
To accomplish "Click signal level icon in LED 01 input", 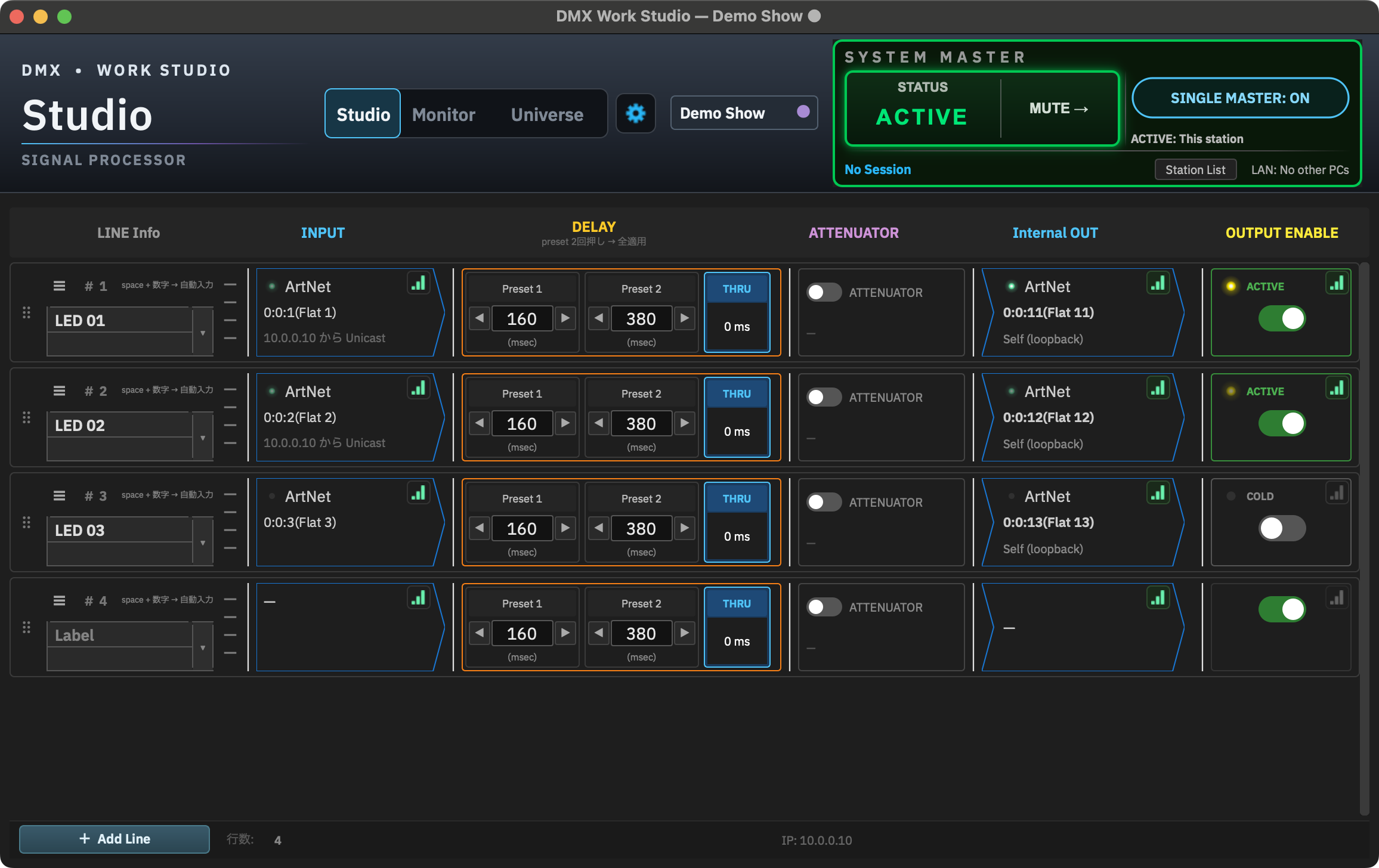I will [x=419, y=283].
